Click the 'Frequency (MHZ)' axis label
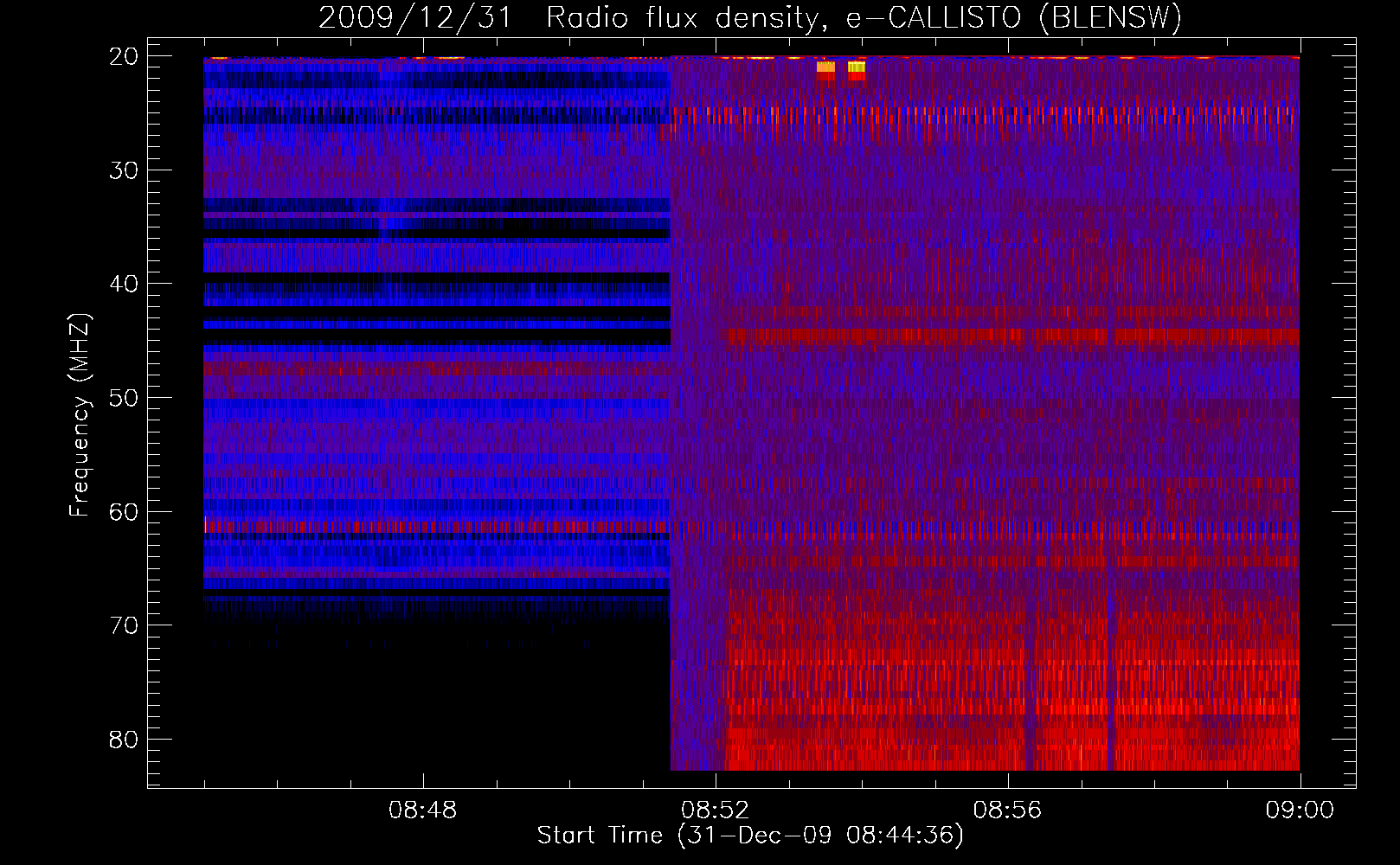 (x=79, y=415)
